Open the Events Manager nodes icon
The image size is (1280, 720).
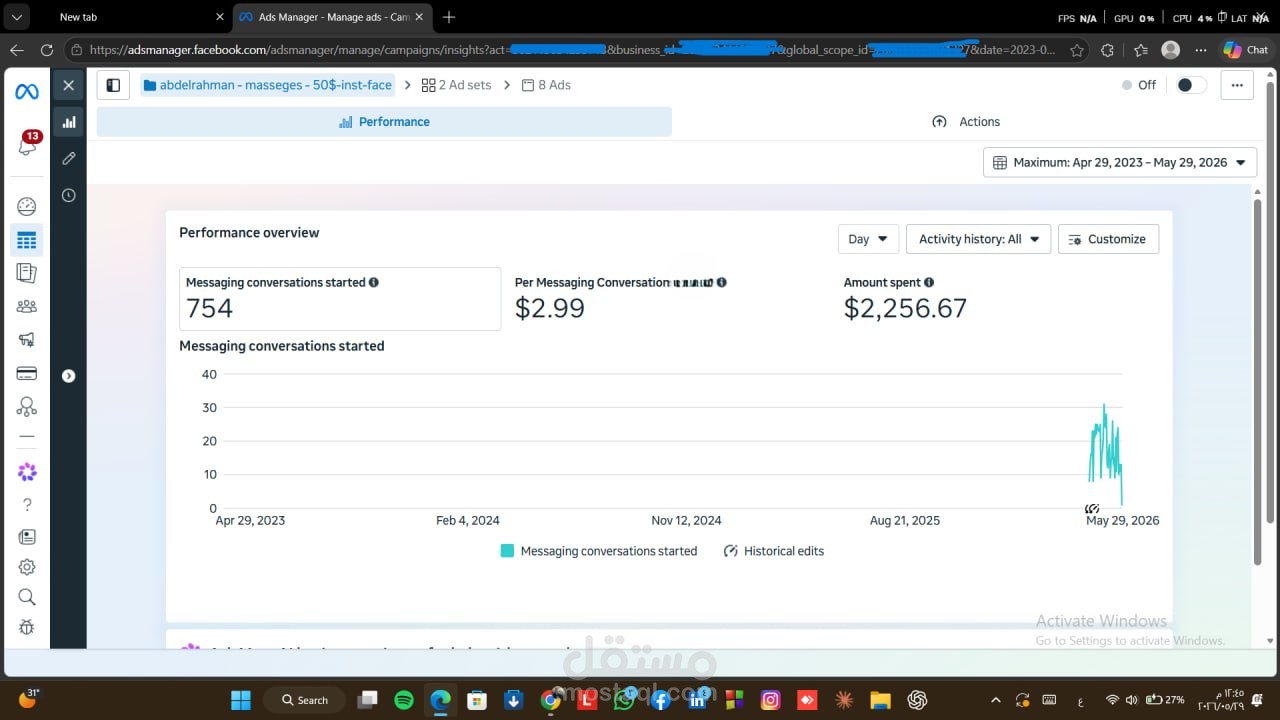(x=27, y=407)
